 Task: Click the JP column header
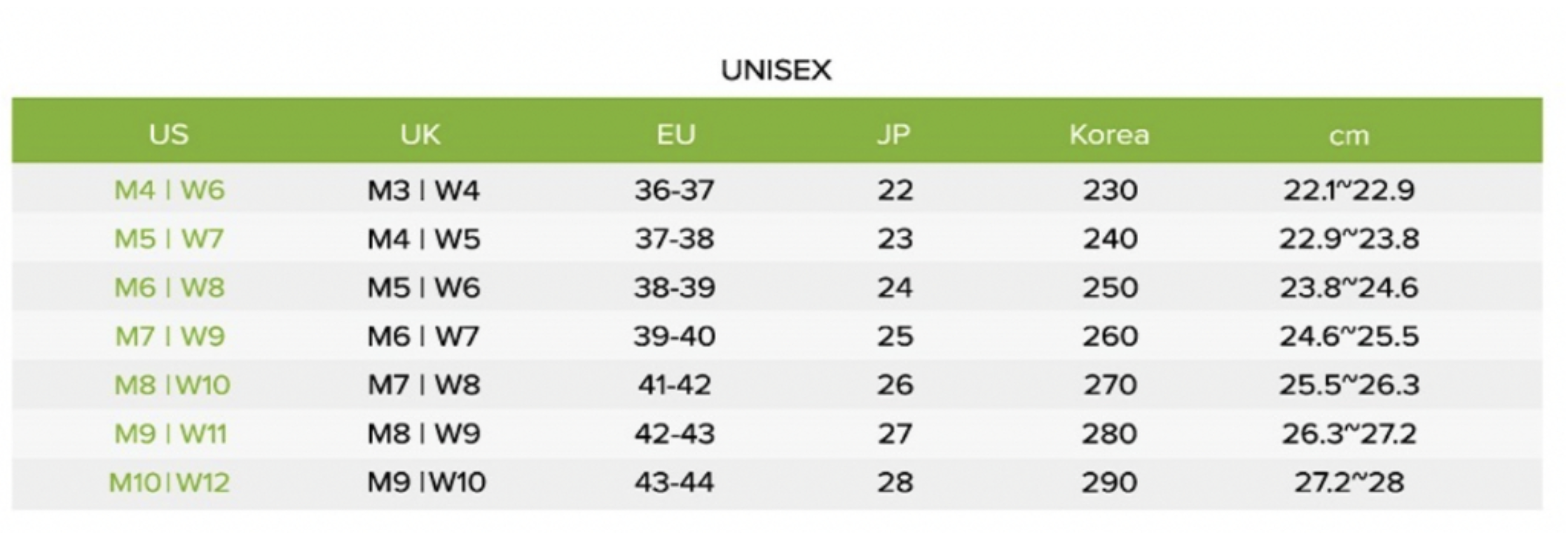(894, 135)
